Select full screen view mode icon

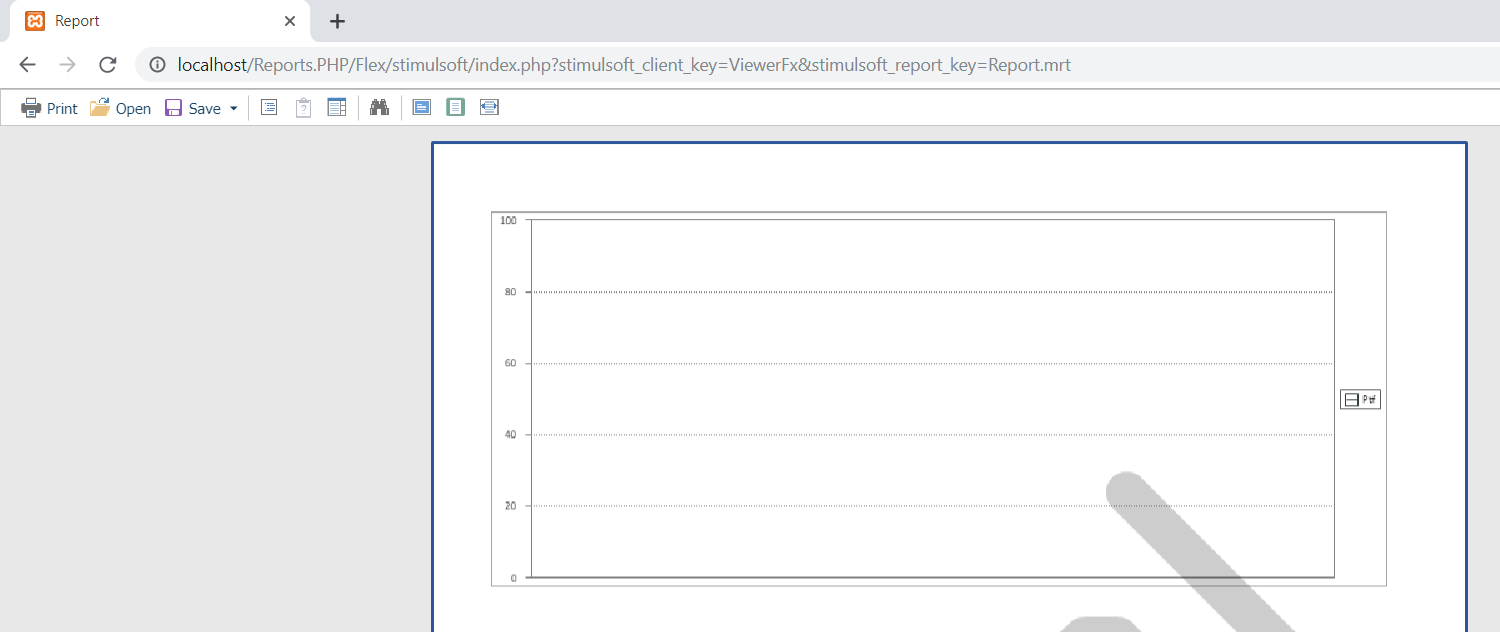[422, 107]
